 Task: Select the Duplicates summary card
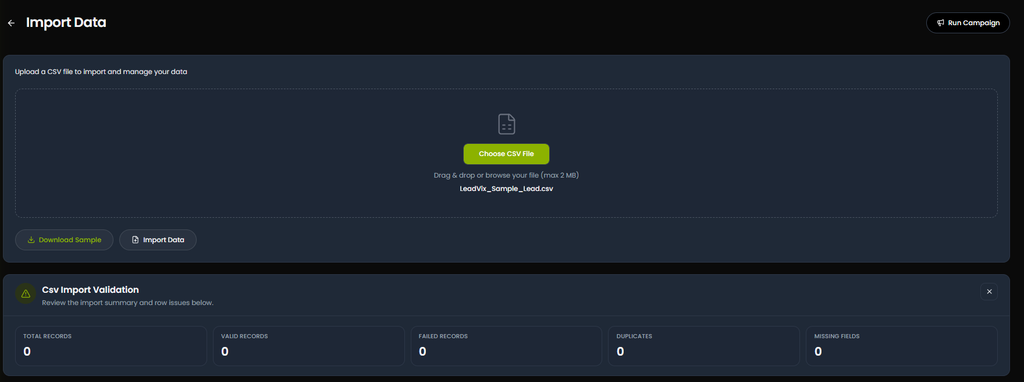coord(704,346)
